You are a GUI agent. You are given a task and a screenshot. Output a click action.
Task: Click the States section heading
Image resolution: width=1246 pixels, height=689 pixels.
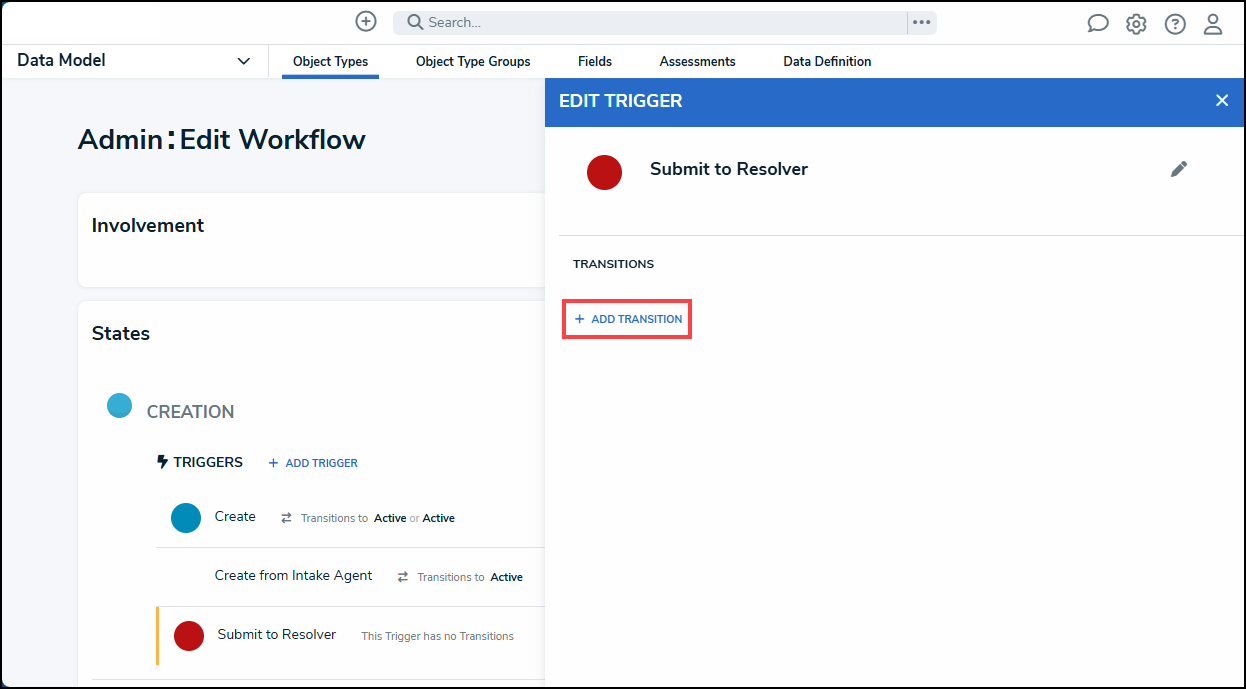click(x=121, y=334)
